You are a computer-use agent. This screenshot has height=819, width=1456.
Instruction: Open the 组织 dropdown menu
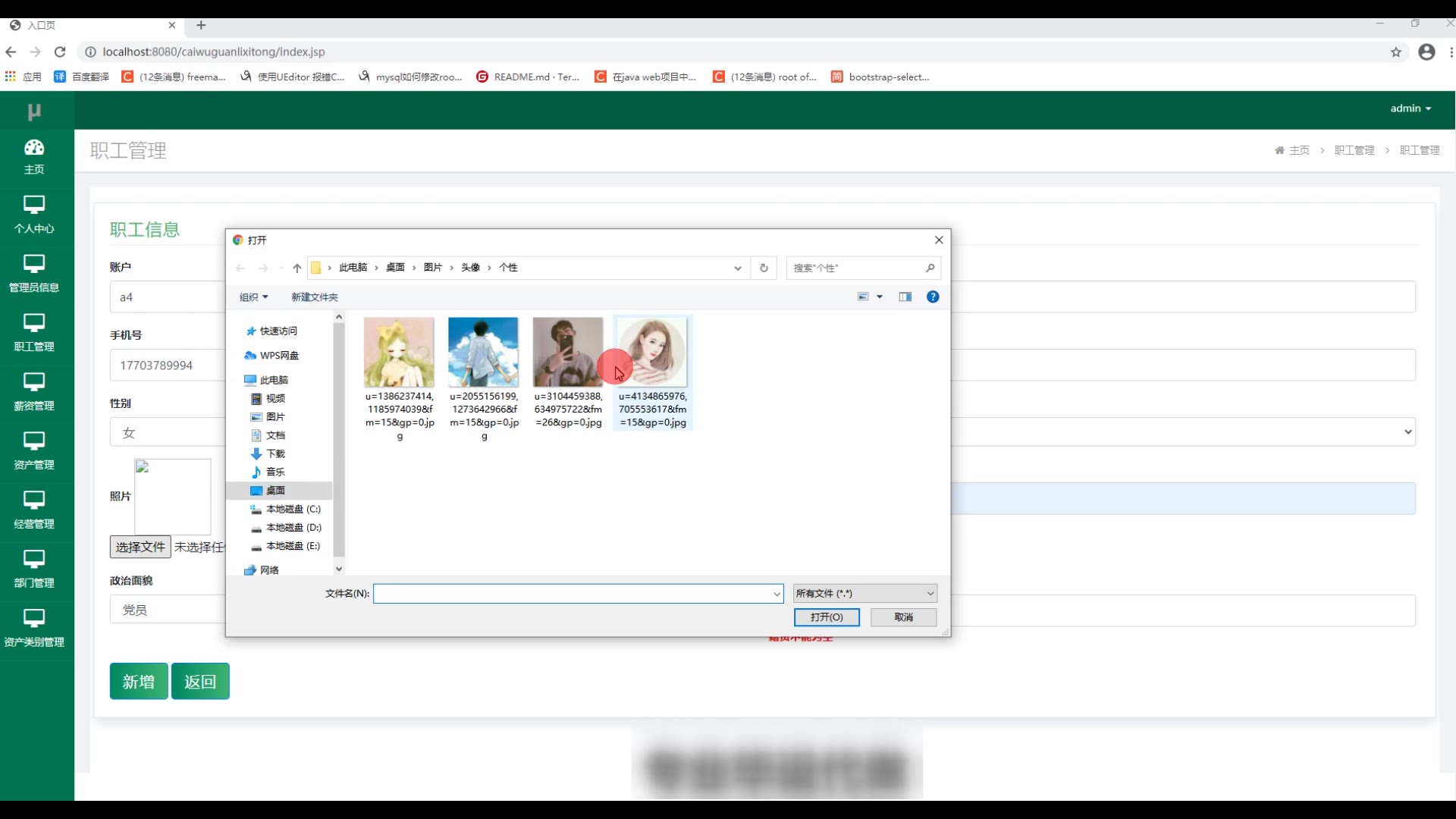253,297
